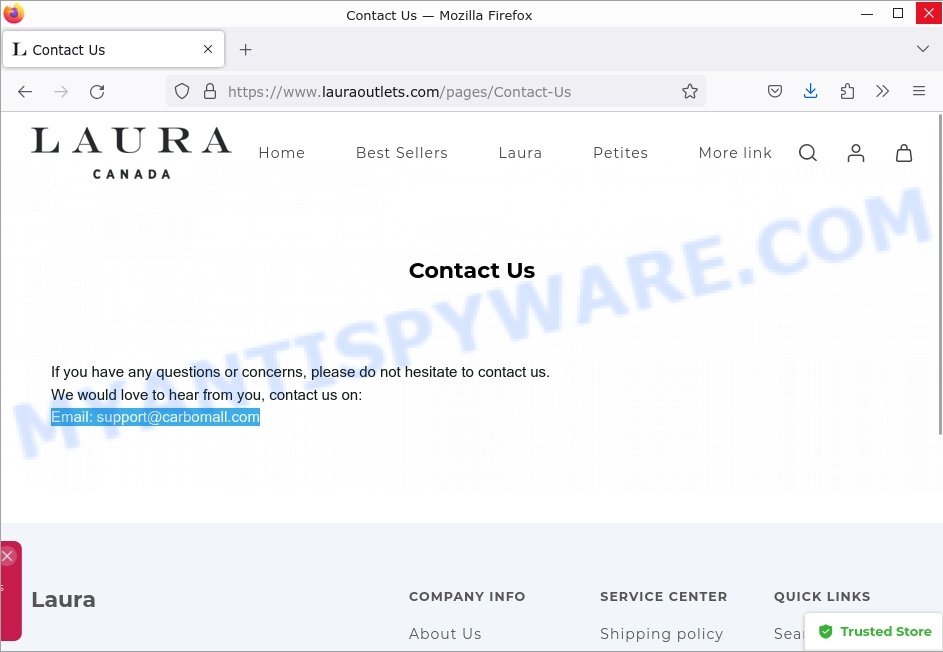Screen dimensions: 943x652
Task: Click the Laura footer brand name
Action: coord(63,600)
